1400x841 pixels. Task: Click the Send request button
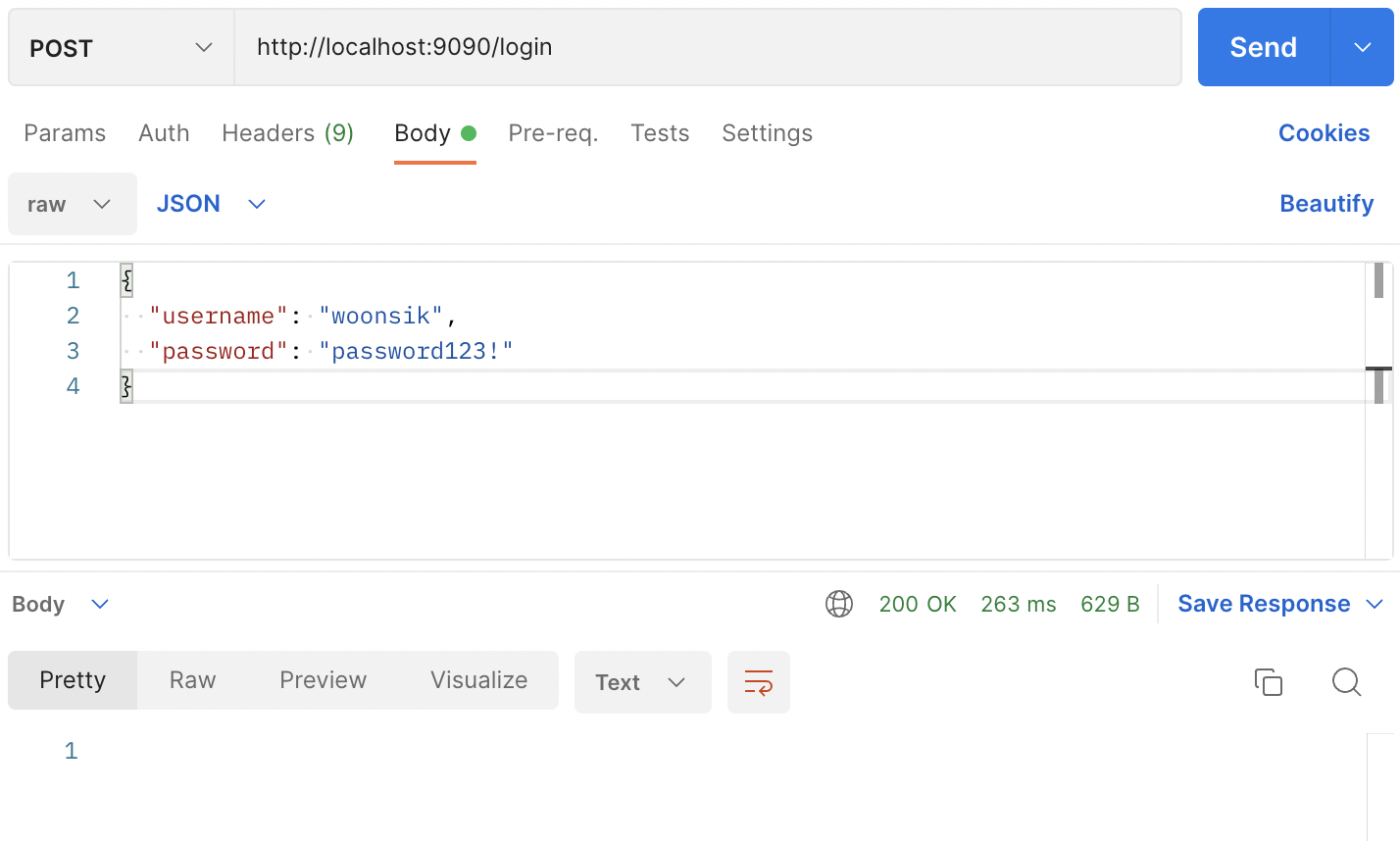point(1264,47)
